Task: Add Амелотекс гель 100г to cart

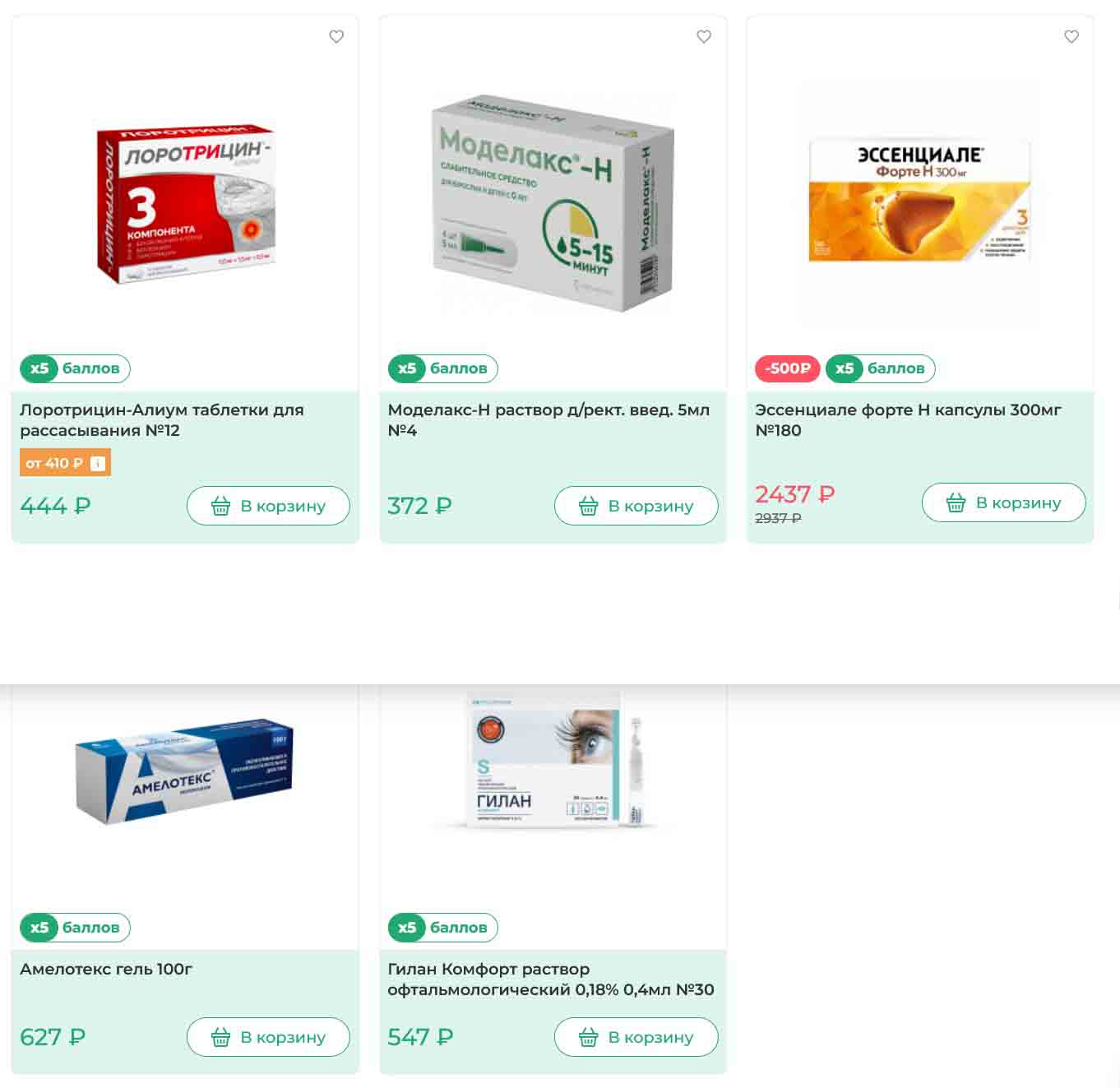Action: (268, 1037)
